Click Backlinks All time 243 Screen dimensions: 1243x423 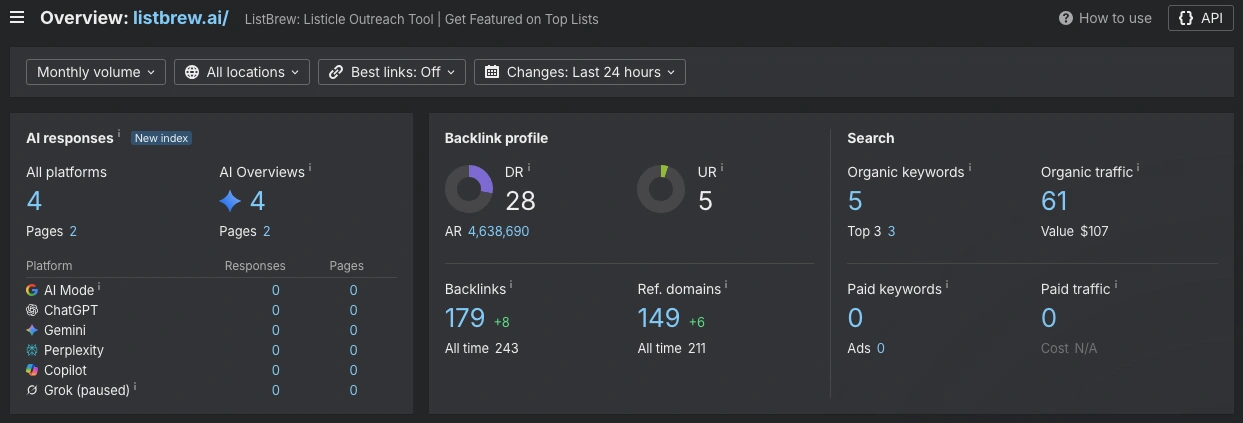[482, 348]
